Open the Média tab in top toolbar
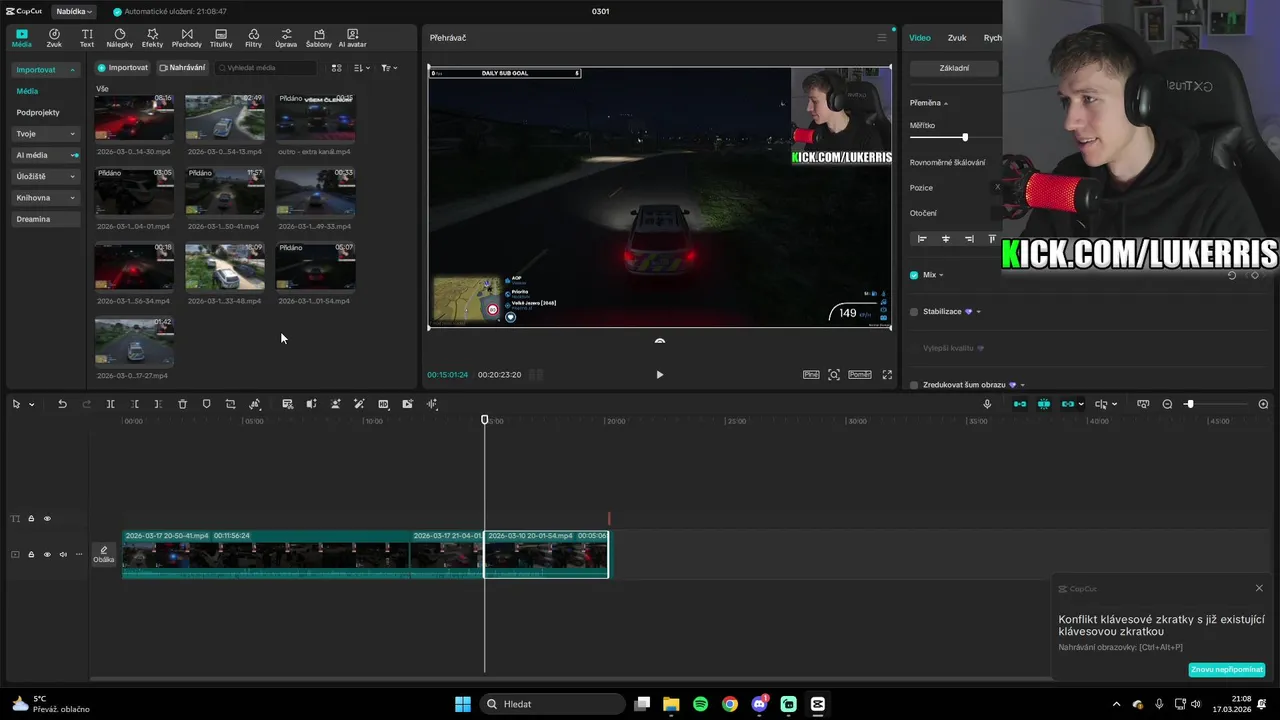The height and width of the screenshot is (720, 1280). coord(22,38)
